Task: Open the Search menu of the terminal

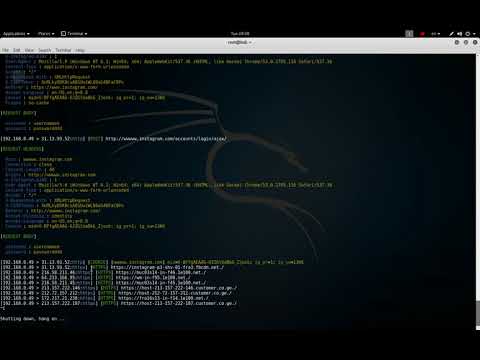Action: click(x=45, y=50)
